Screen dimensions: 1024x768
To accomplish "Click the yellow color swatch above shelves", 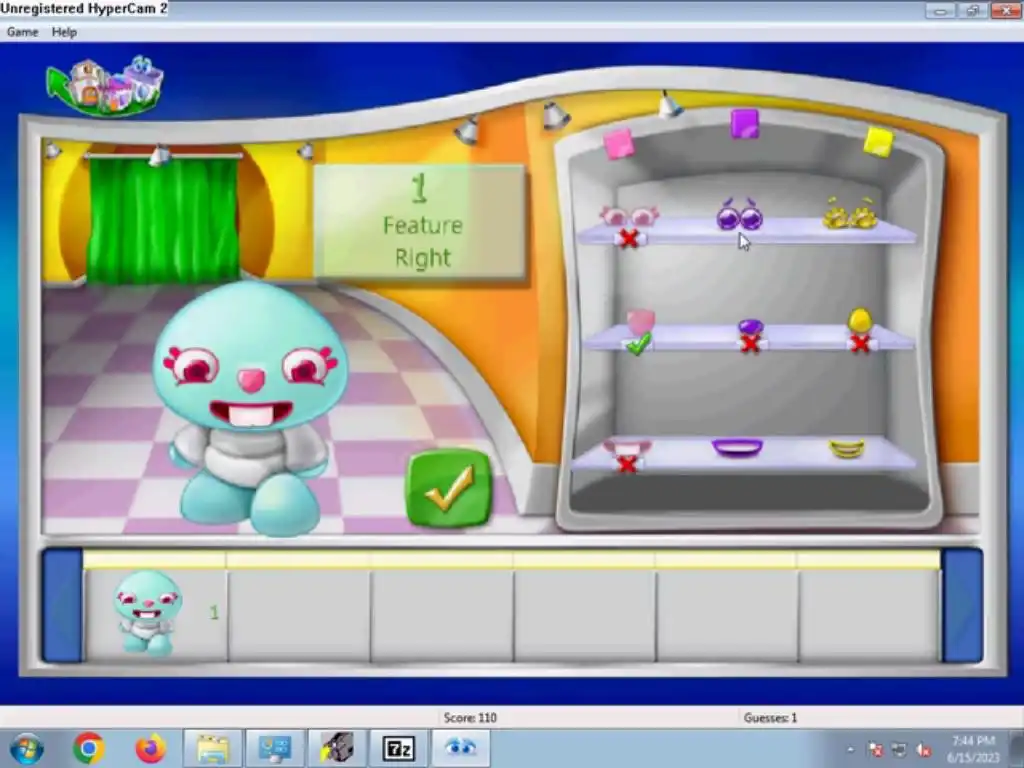I will coord(878,142).
